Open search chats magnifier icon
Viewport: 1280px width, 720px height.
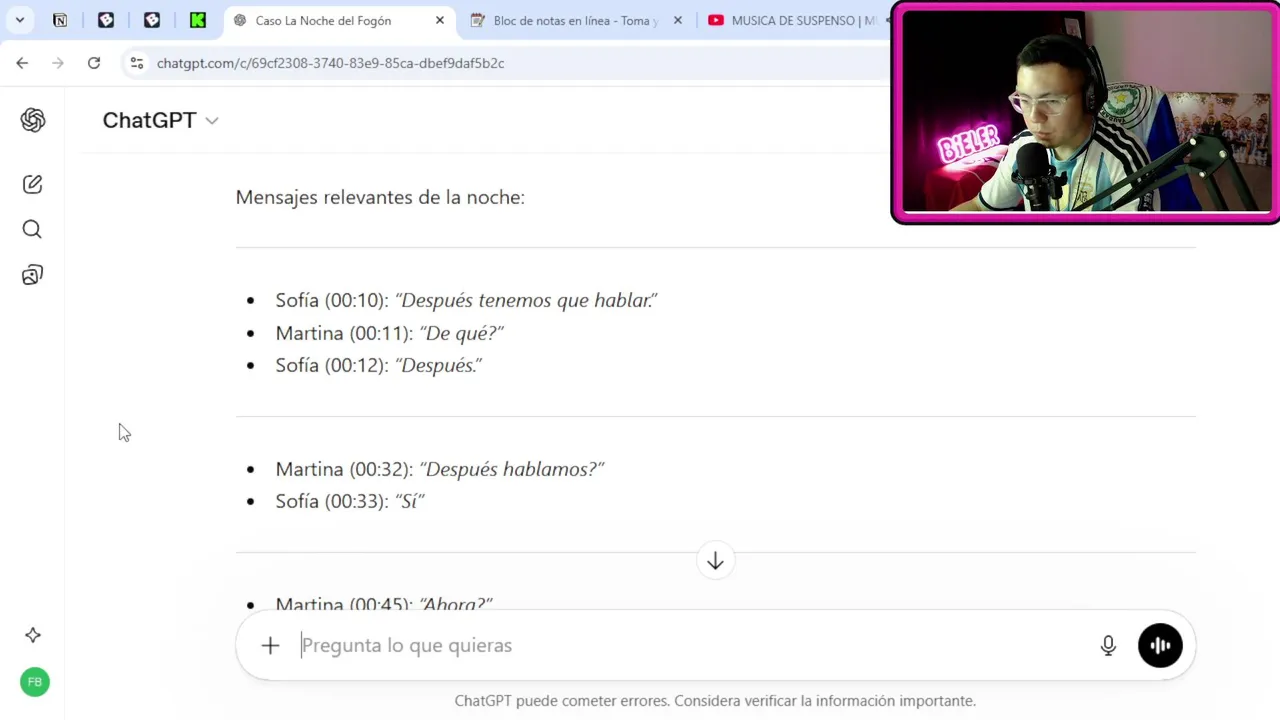[x=32, y=230]
